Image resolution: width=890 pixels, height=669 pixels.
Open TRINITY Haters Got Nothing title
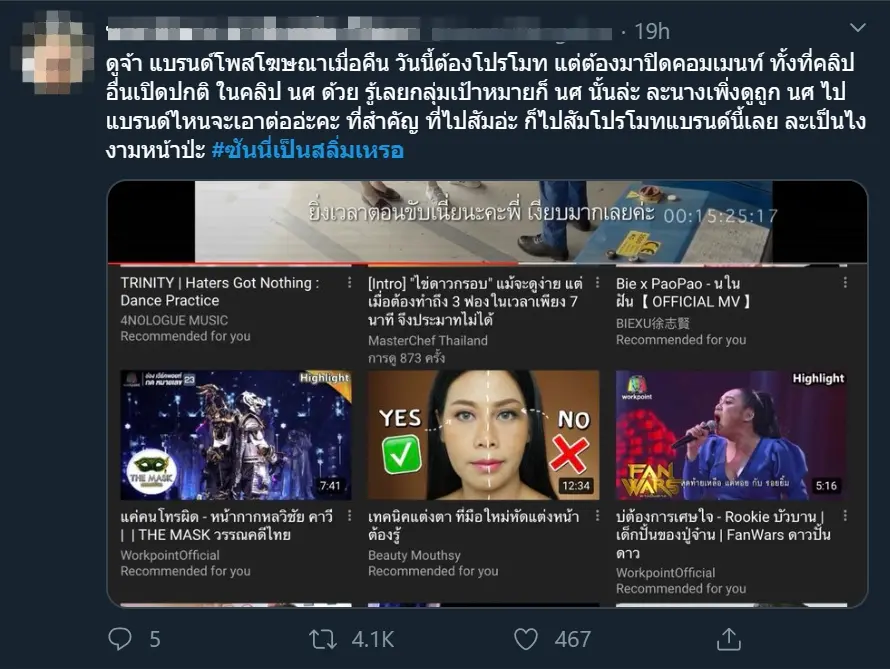220,292
